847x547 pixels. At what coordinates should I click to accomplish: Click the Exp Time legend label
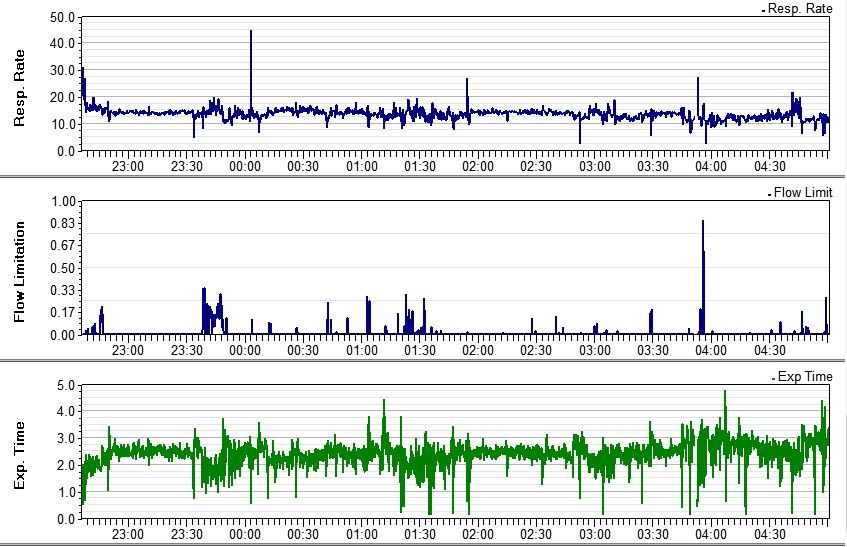pos(804,377)
